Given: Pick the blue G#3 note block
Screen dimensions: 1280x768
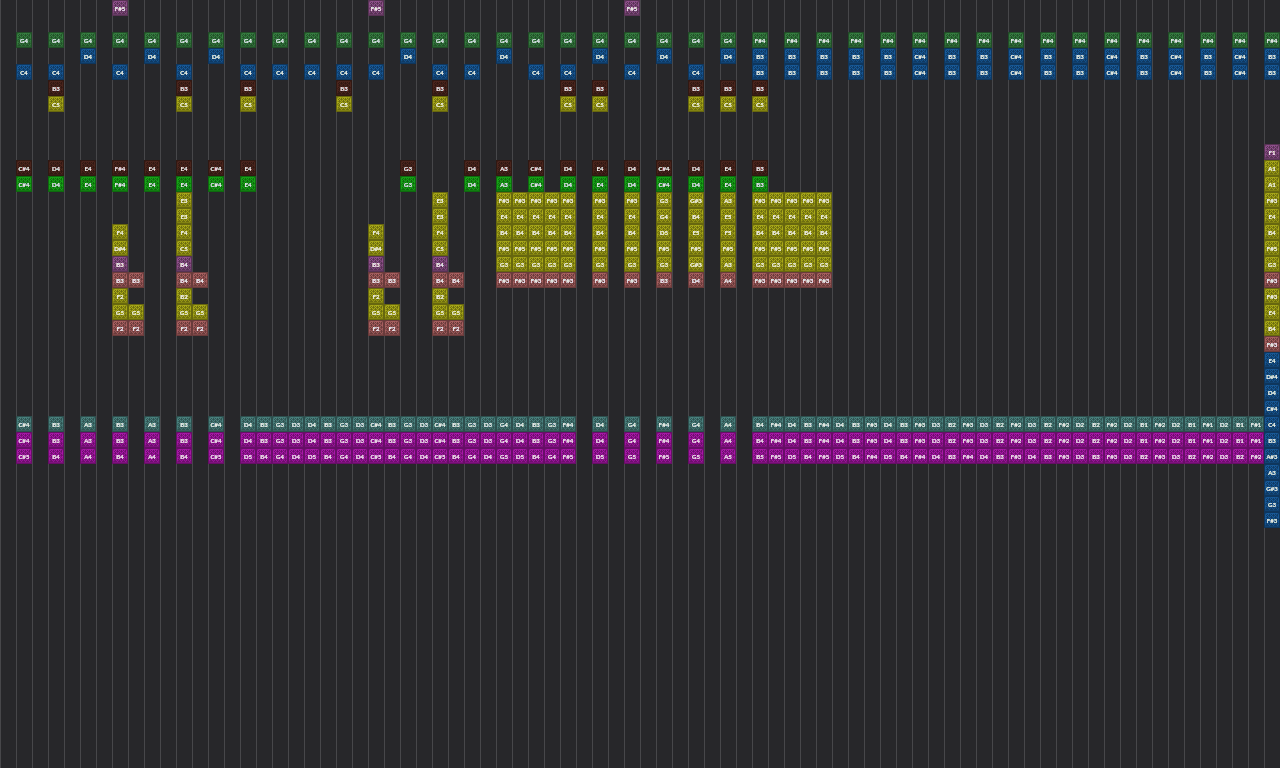Looking at the screenshot, I should (x=1272, y=488).
